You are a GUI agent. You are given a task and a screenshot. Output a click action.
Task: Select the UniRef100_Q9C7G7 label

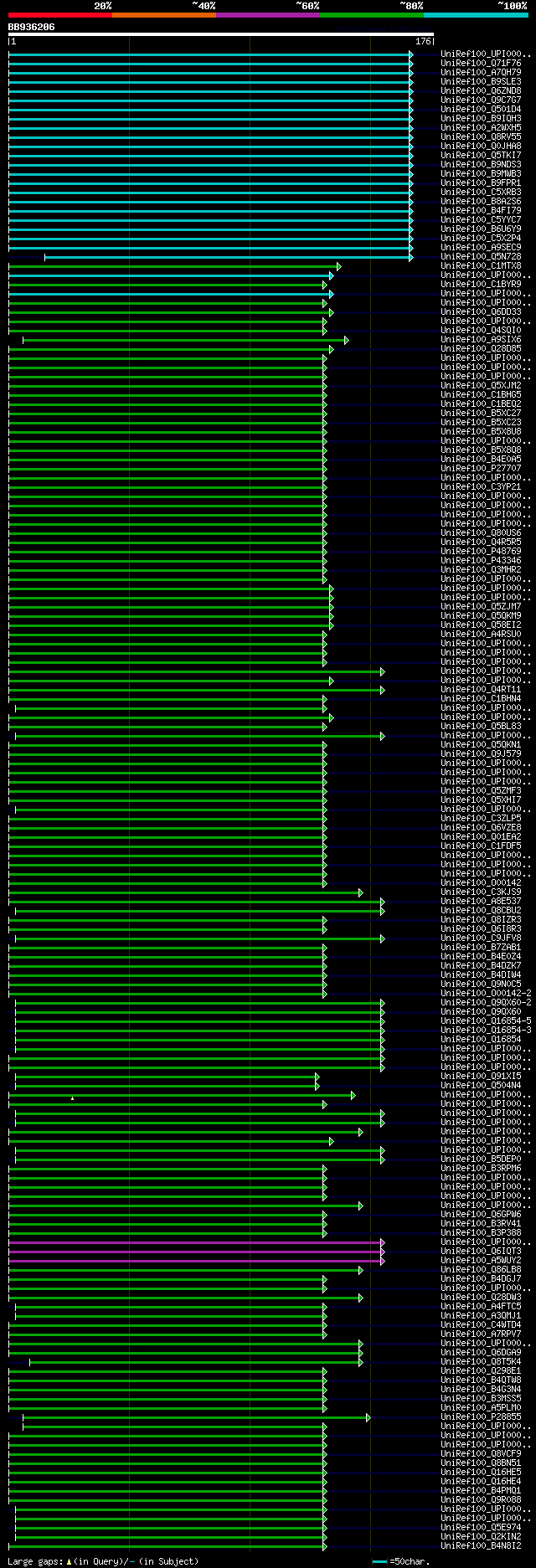click(x=481, y=100)
